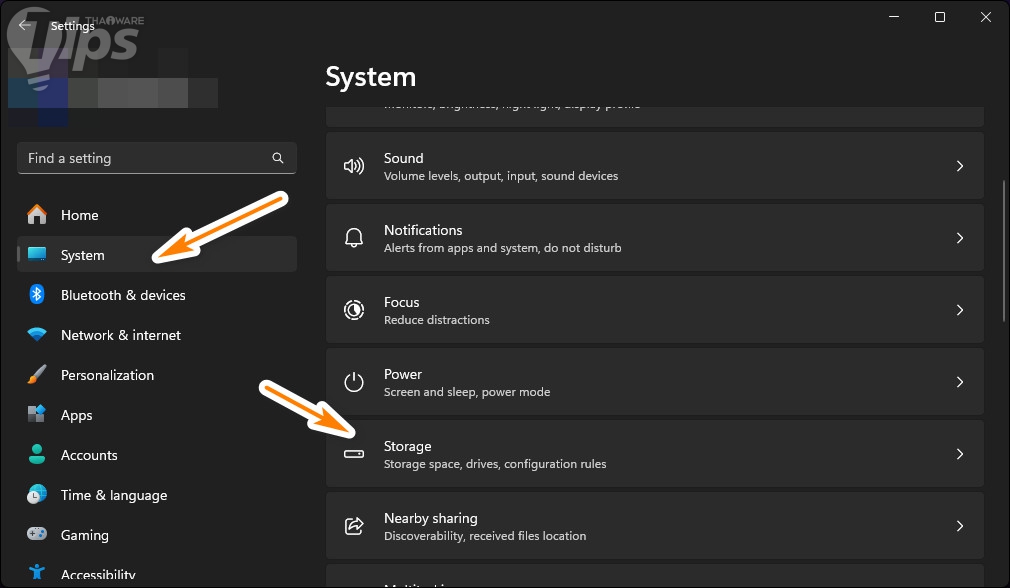1010x588 pixels.
Task: Click the Bluetooth icon in sidebar
Action: [x=37, y=295]
